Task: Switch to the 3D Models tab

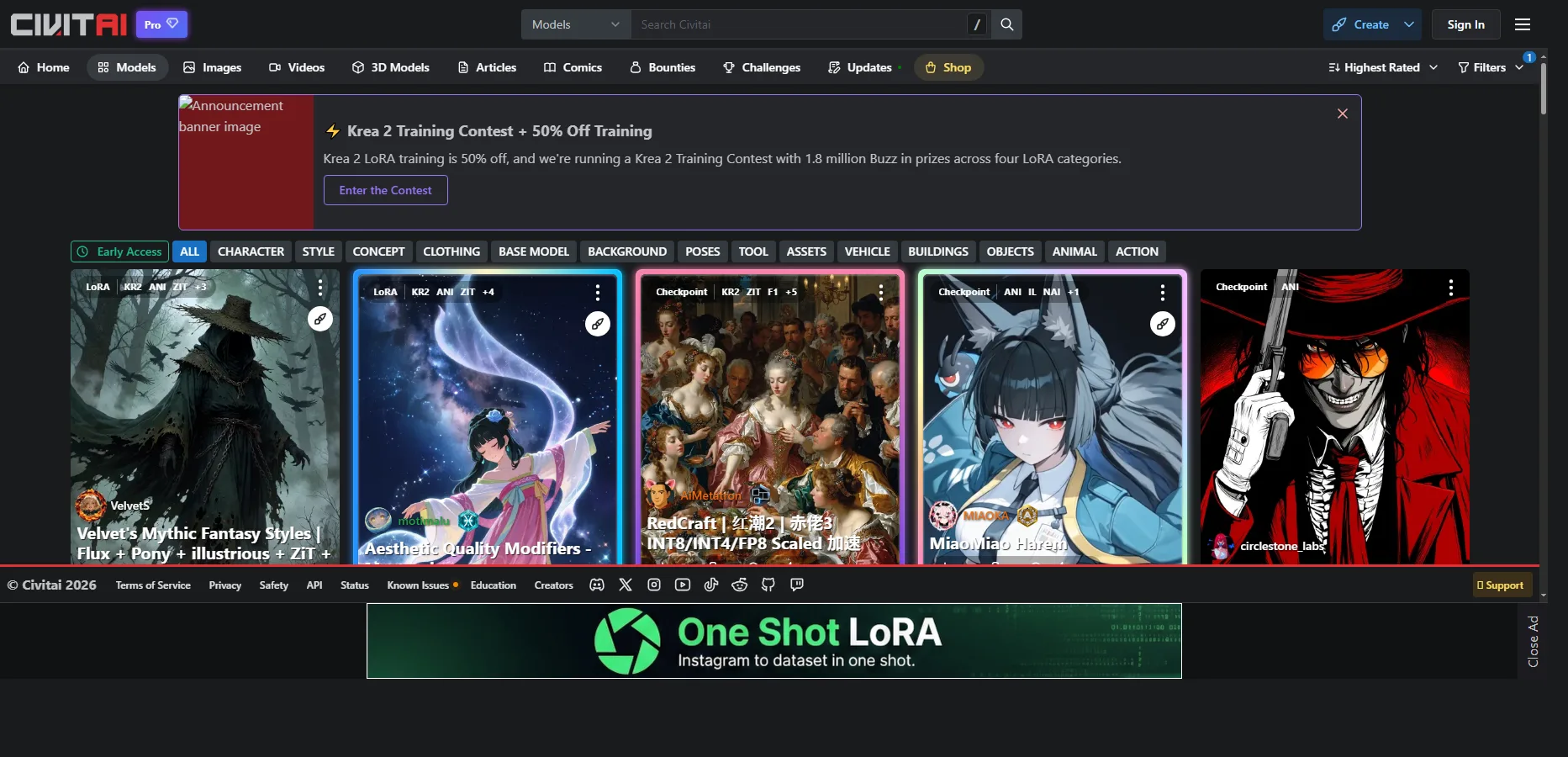Action: pos(391,67)
